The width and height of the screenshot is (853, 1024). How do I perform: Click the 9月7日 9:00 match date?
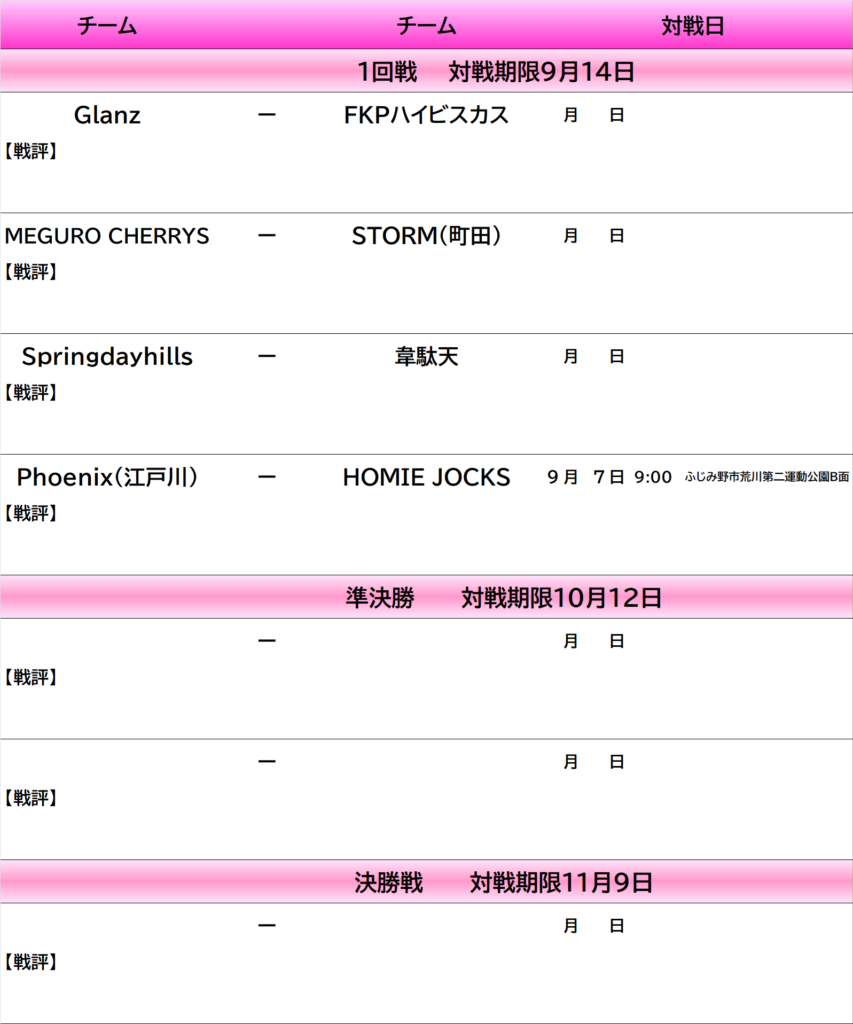pos(609,477)
